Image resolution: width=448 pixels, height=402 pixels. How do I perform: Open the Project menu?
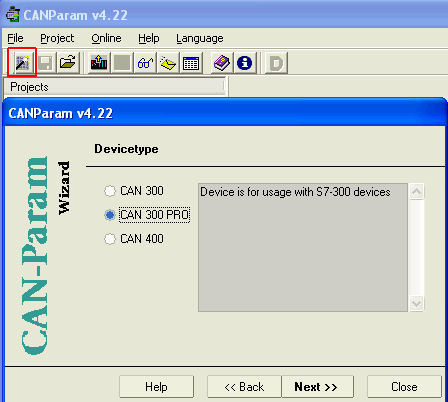[57, 38]
